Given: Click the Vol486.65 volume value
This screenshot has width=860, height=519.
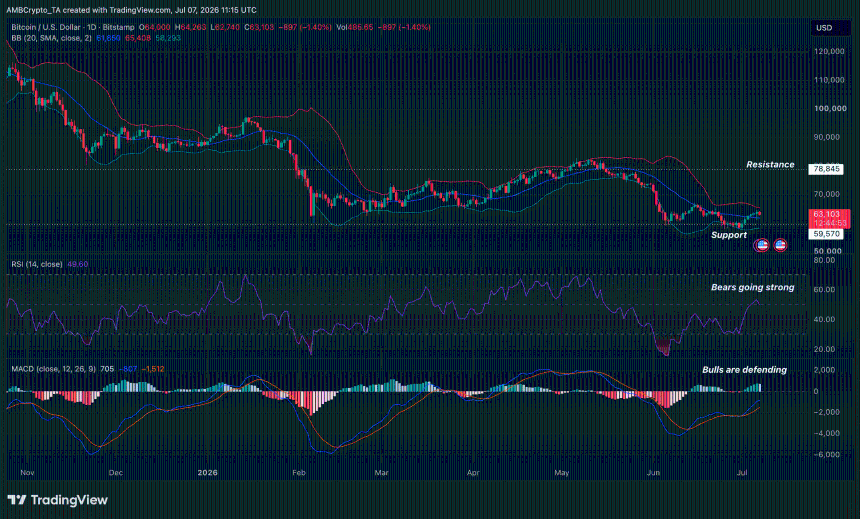Looking at the screenshot, I should click(x=355, y=27).
